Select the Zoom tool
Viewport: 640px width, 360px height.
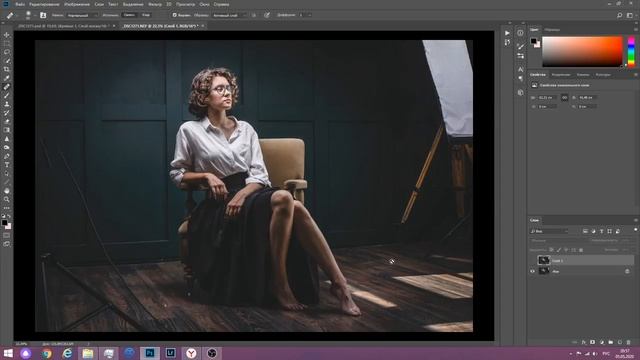[x=7, y=199]
